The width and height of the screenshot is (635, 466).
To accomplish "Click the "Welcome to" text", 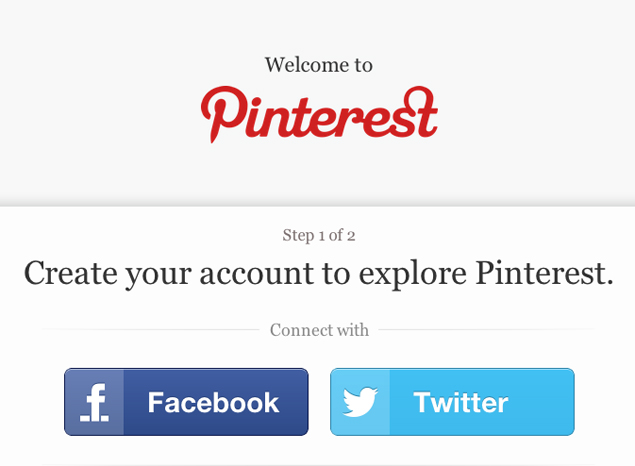I will coord(319,65).
